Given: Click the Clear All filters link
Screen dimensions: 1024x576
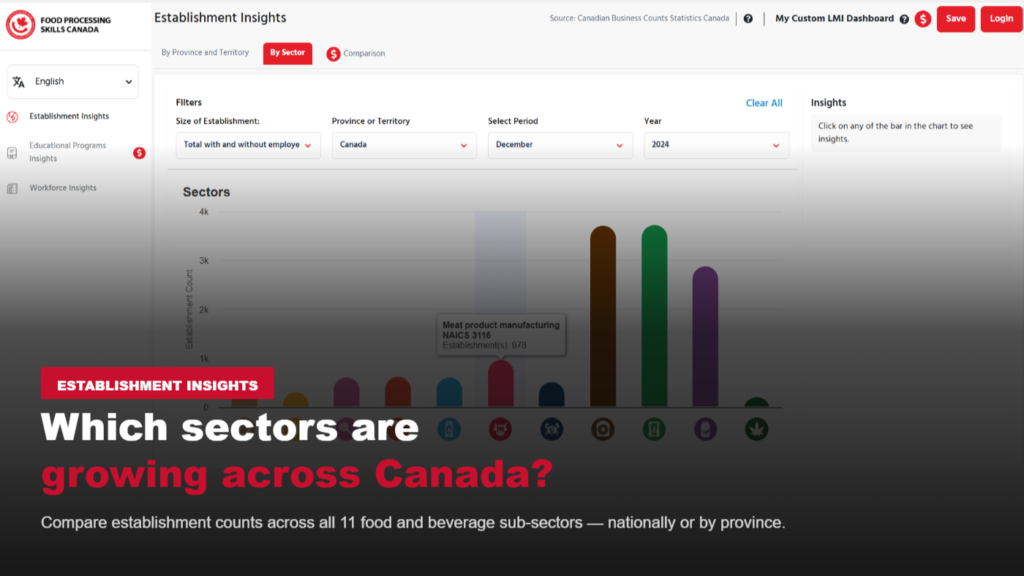Looking at the screenshot, I should (x=764, y=103).
